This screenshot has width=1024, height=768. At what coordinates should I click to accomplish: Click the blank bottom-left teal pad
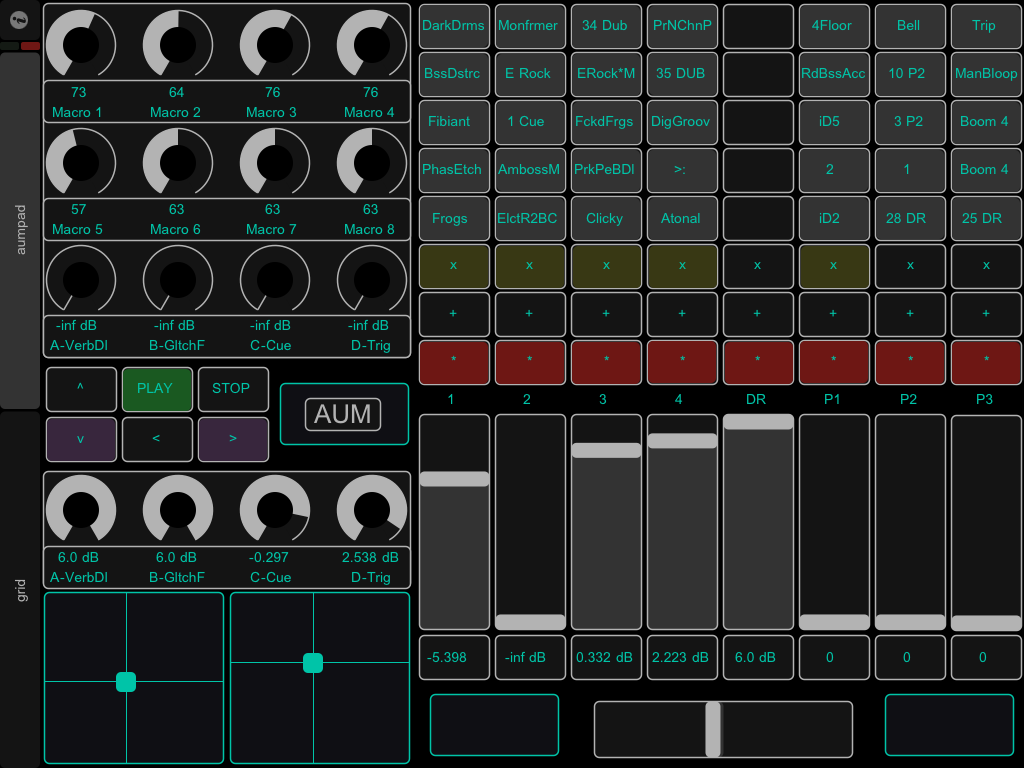tap(494, 725)
